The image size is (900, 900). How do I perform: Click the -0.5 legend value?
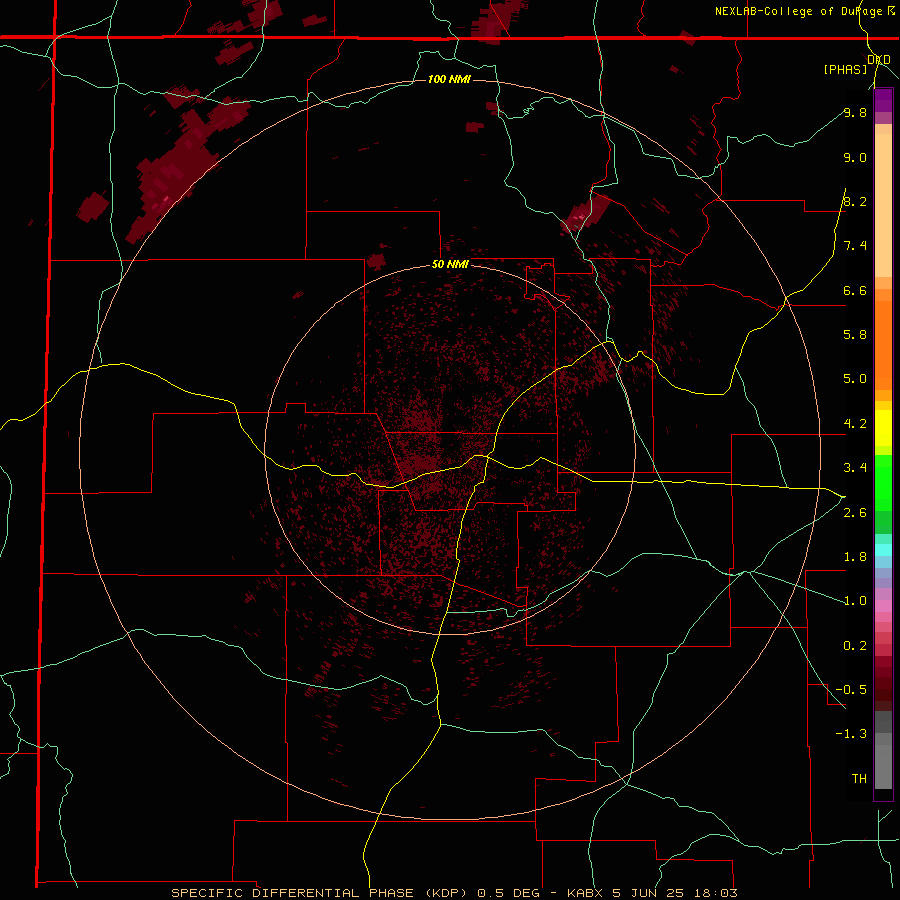(x=851, y=689)
